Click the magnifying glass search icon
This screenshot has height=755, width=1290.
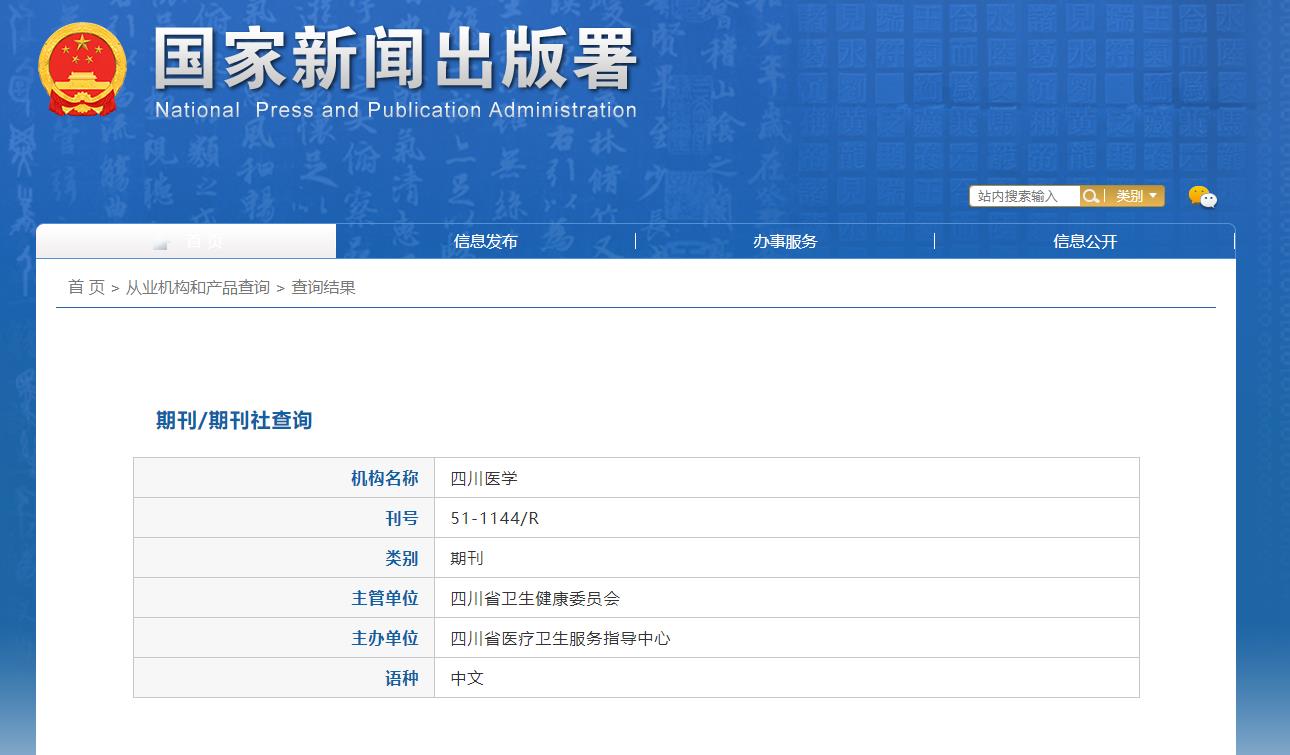point(1091,196)
